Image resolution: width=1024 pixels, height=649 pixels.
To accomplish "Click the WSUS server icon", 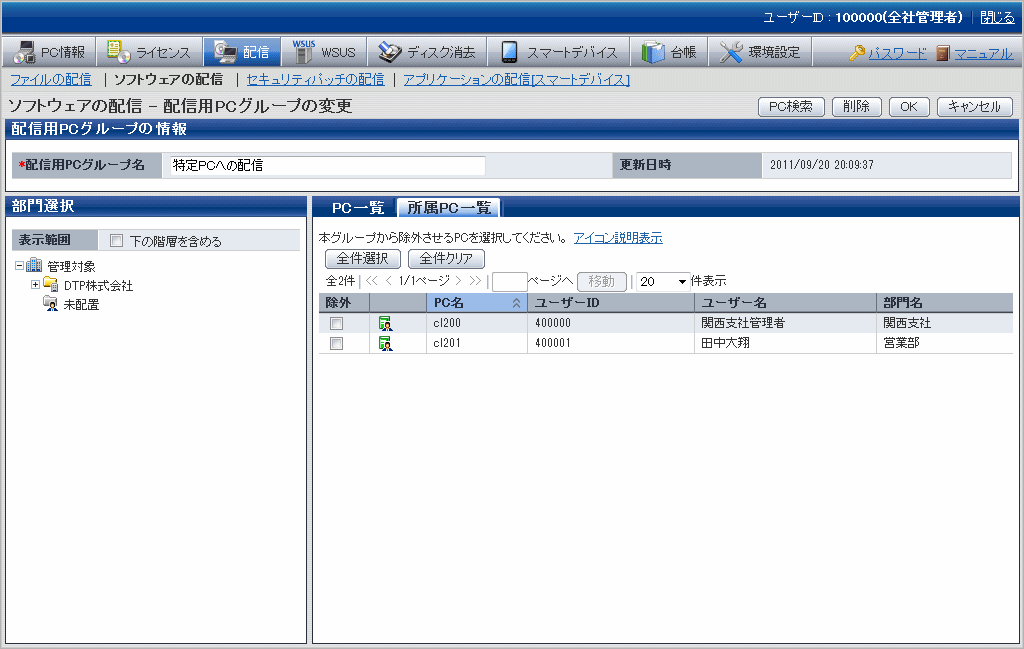I will click(303, 52).
